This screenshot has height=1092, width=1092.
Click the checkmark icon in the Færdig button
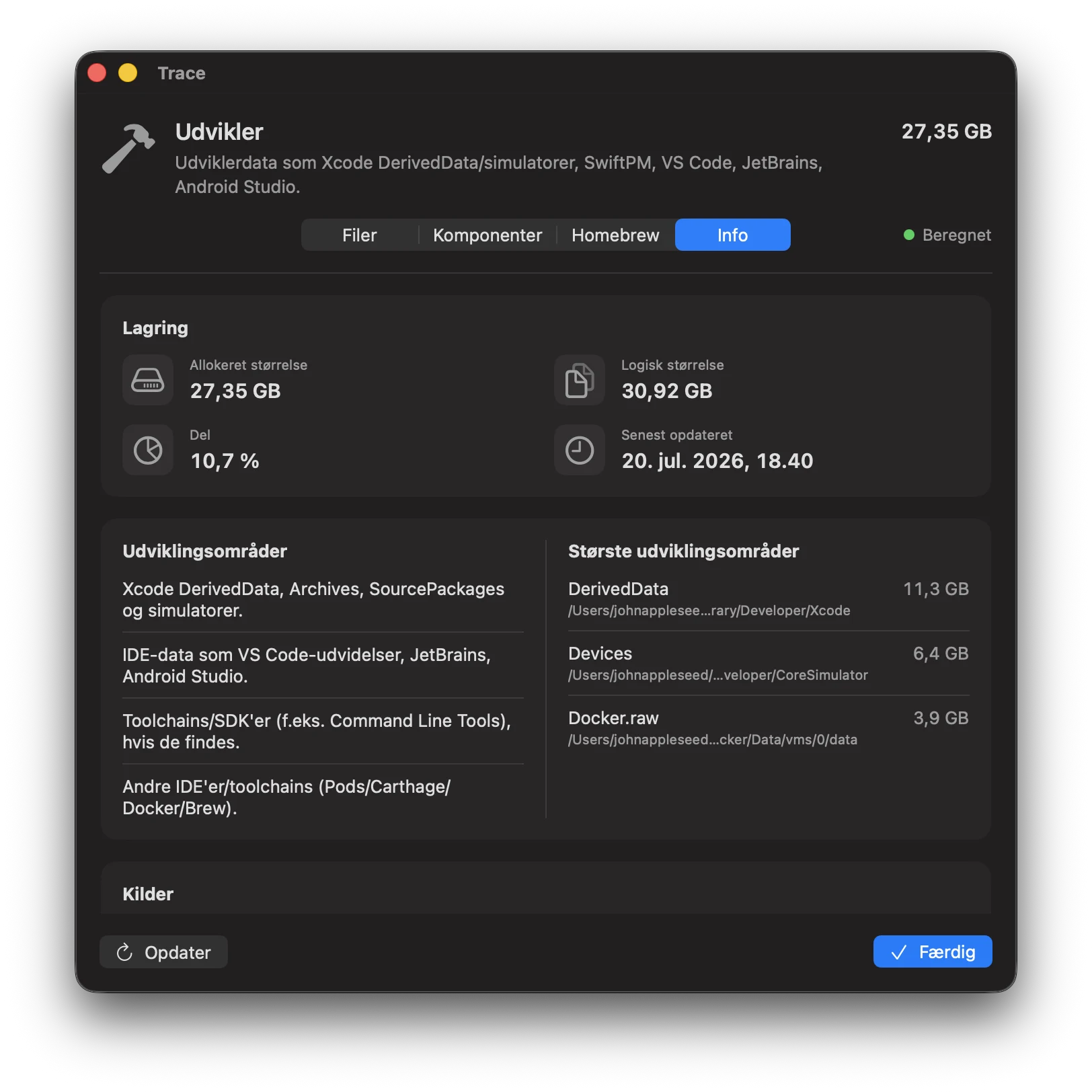[x=899, y=952]
